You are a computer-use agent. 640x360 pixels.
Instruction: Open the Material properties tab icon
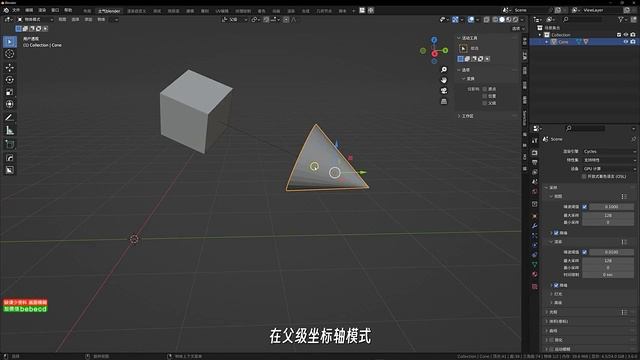pyautogui.click(x=535, y=274)
